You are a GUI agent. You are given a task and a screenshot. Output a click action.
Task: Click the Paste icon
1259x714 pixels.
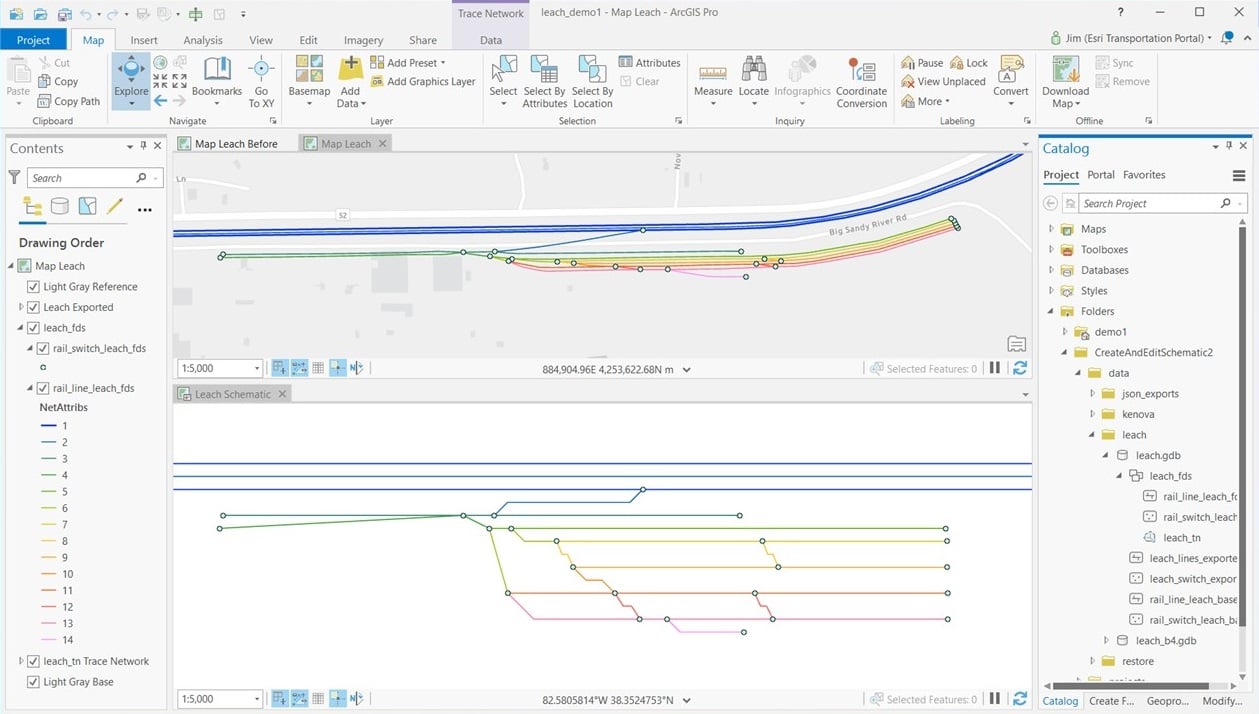tap(18, 70)
